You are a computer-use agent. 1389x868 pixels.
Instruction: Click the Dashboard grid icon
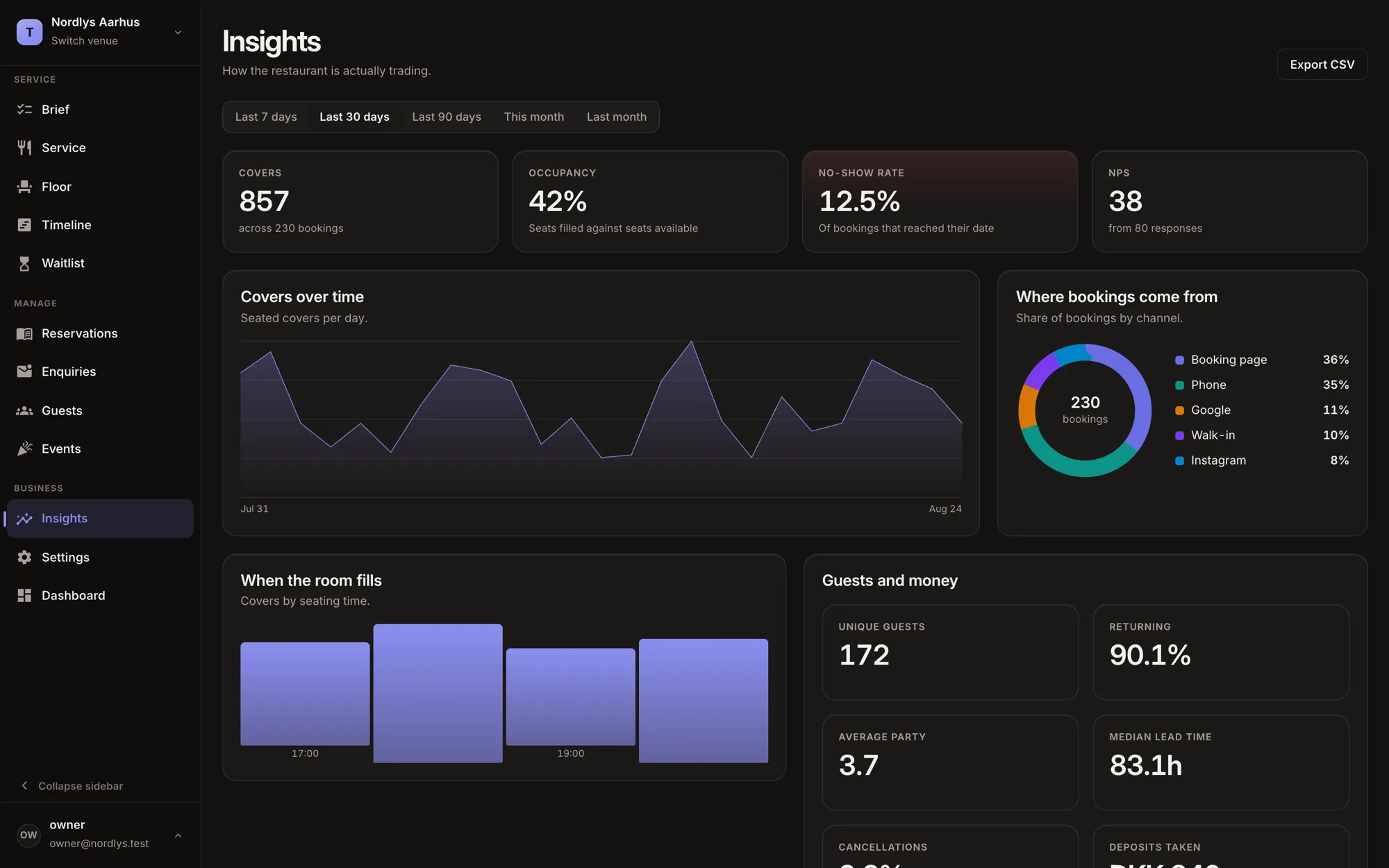pyautogui.click(x=24, y=595)
